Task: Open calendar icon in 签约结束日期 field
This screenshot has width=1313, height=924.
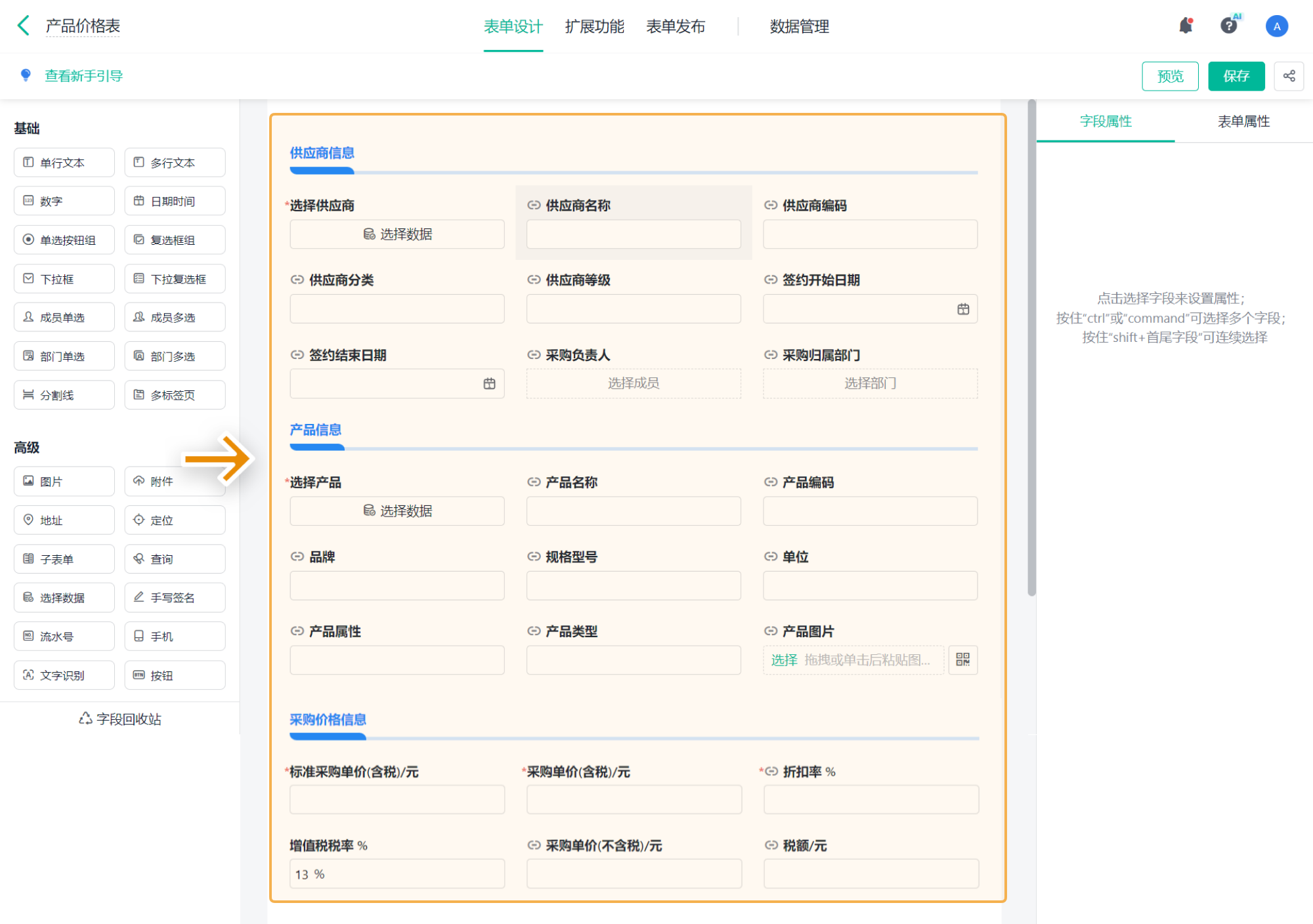Action: [x=490, y=384]
